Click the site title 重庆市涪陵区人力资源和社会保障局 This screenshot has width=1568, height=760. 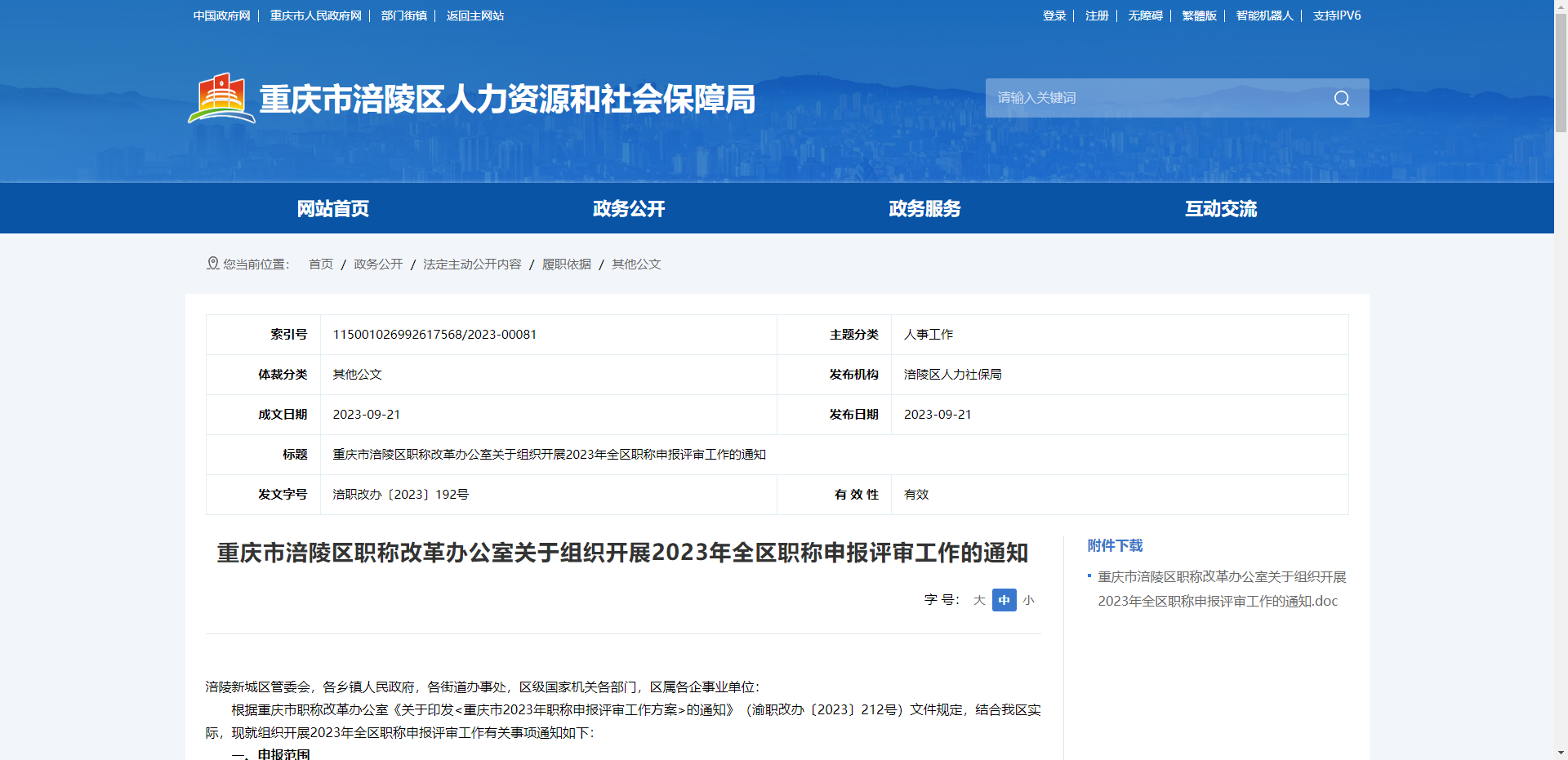click(507, 99)
